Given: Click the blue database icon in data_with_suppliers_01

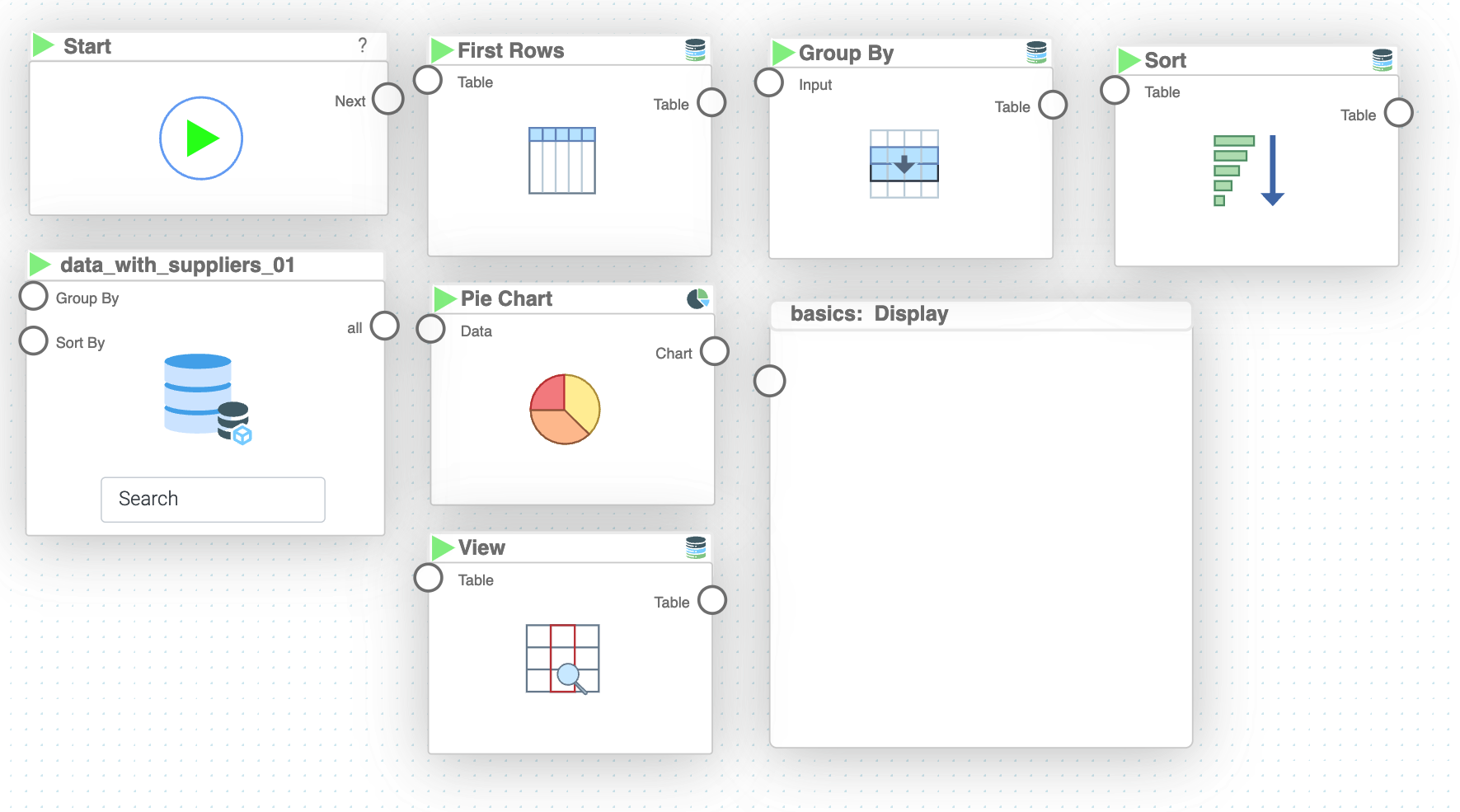Looking at the screenshot, I should coord(207,398).
